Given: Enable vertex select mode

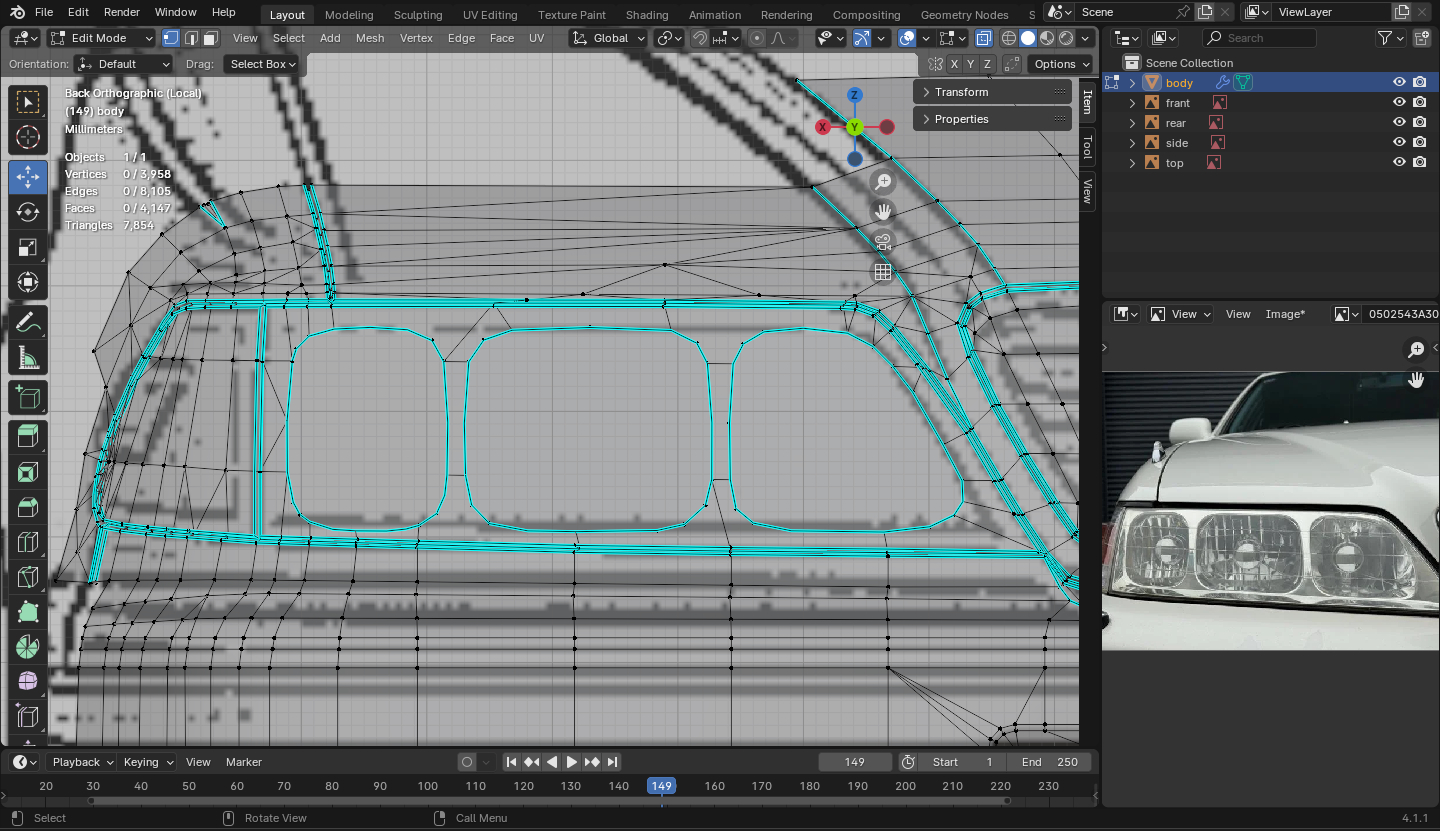Looking at the screenshot, I should (x=170, y=38).
